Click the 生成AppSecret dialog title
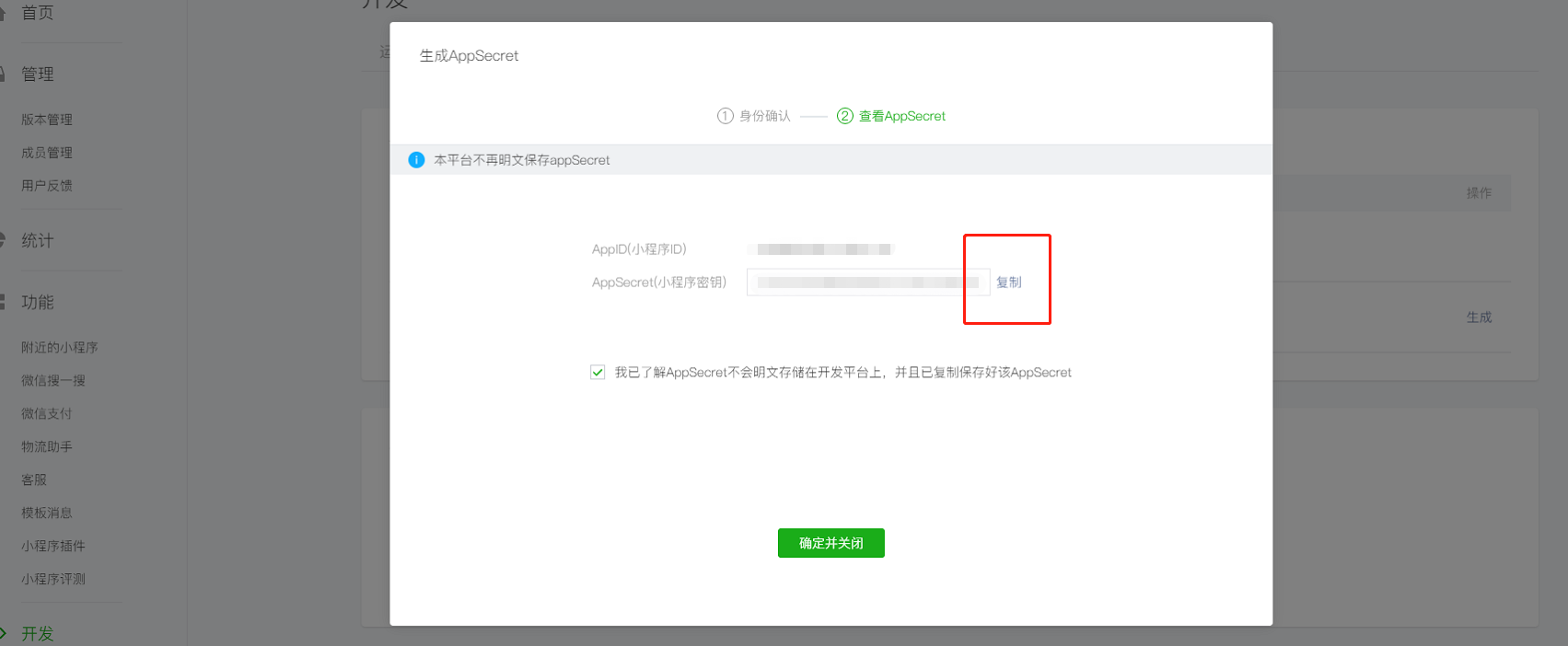The image size is (1568, 646). coord(469,56)
